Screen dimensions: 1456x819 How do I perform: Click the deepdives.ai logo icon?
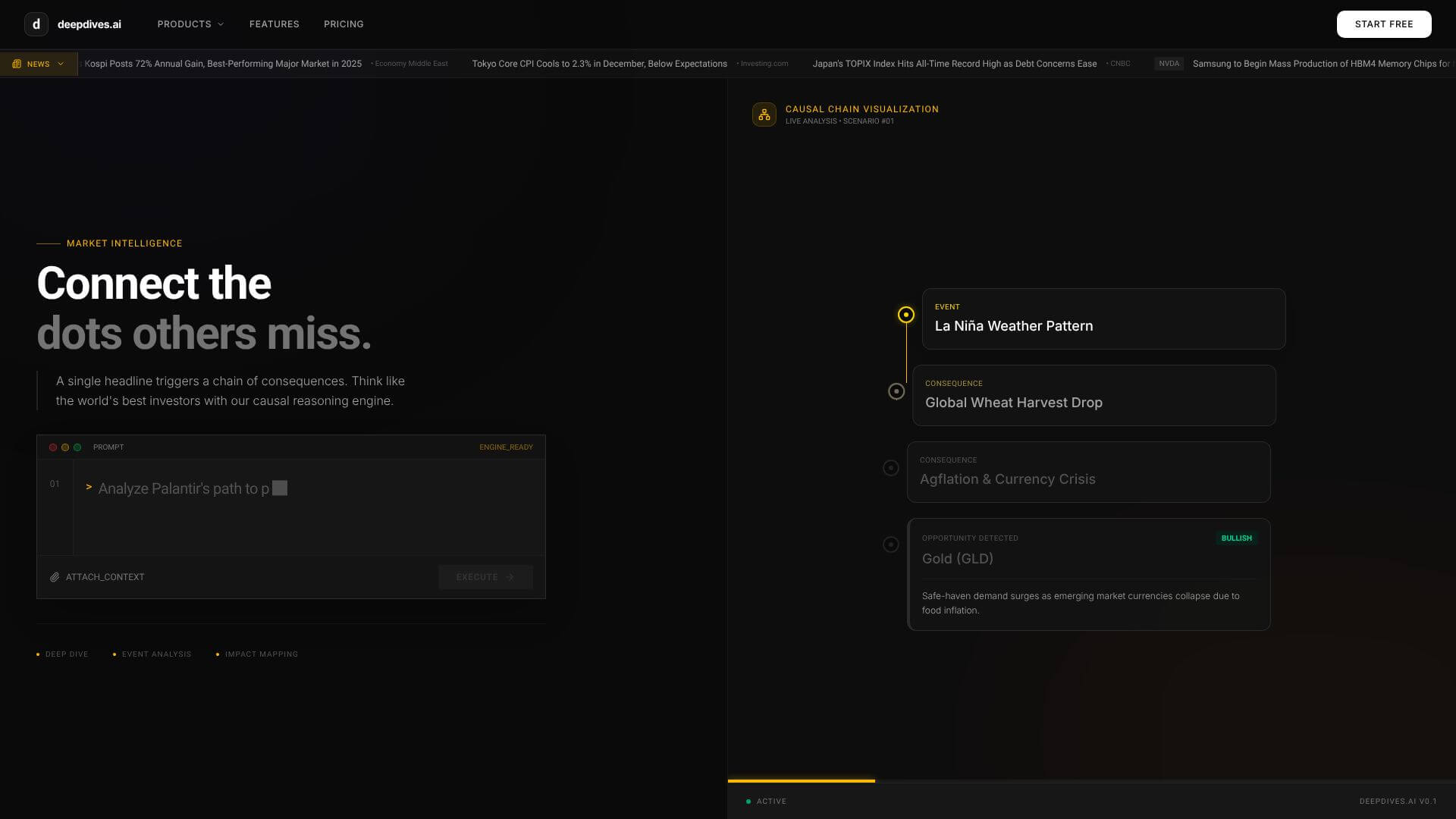click(x=36, y=24)
